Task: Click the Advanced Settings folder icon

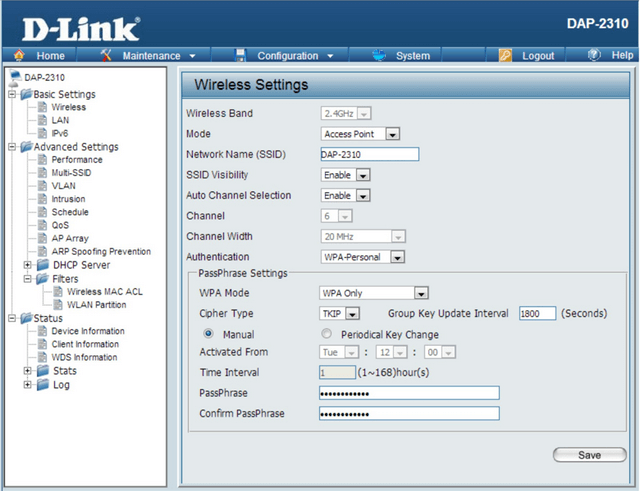Action: point(25,147)
